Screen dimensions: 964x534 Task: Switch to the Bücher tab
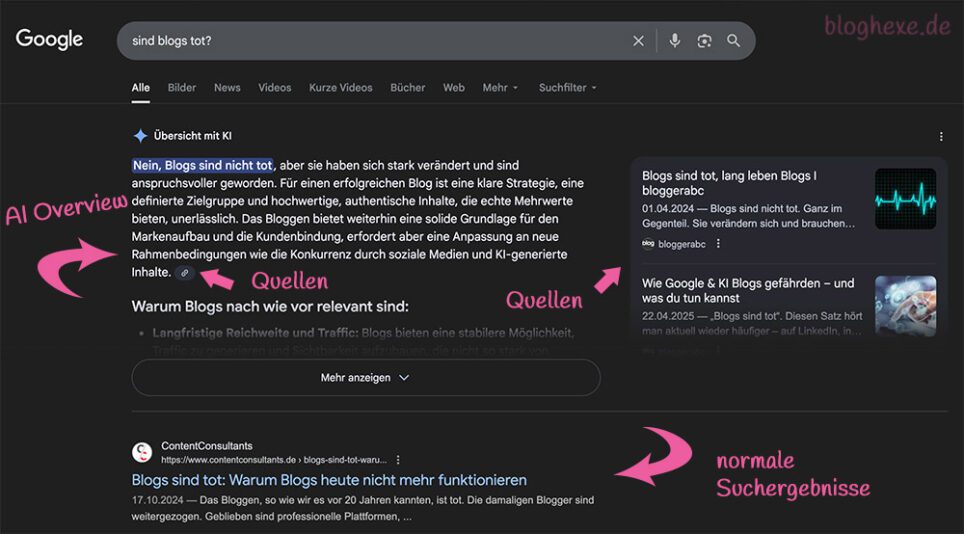408,87
